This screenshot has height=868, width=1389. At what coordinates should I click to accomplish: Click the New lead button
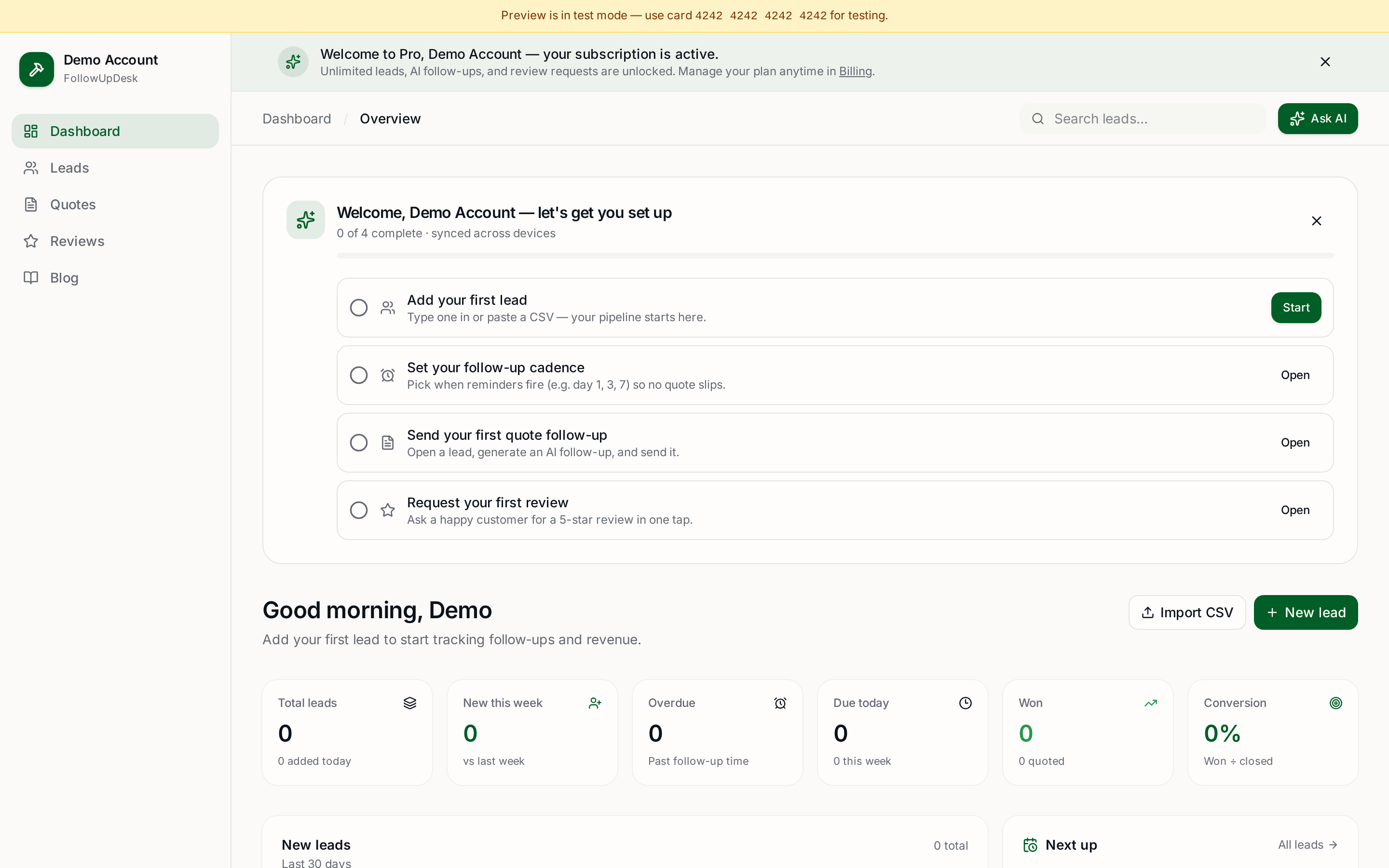pyautogui.click(x=1306, y=612)
